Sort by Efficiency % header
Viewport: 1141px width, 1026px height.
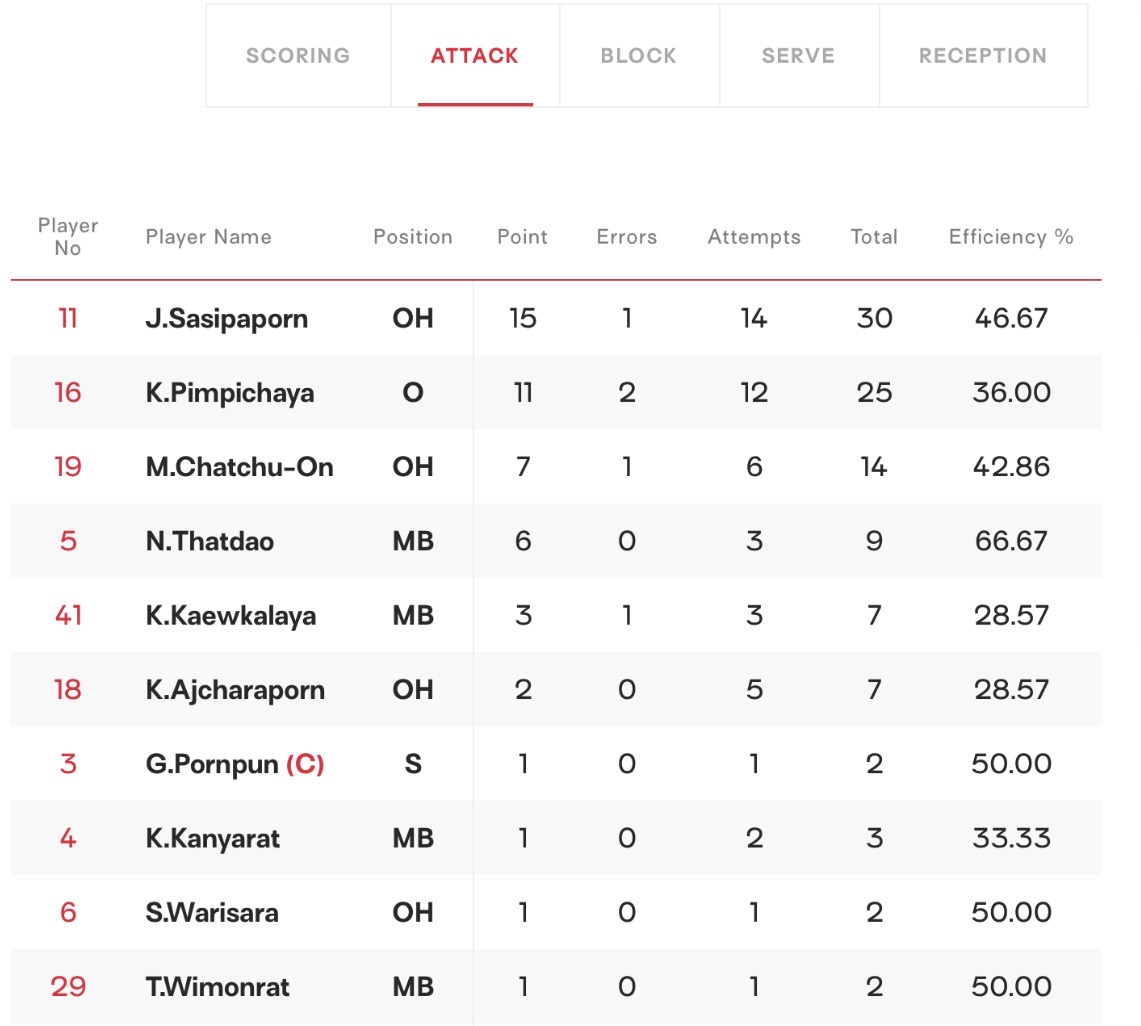pos(1011,236)
